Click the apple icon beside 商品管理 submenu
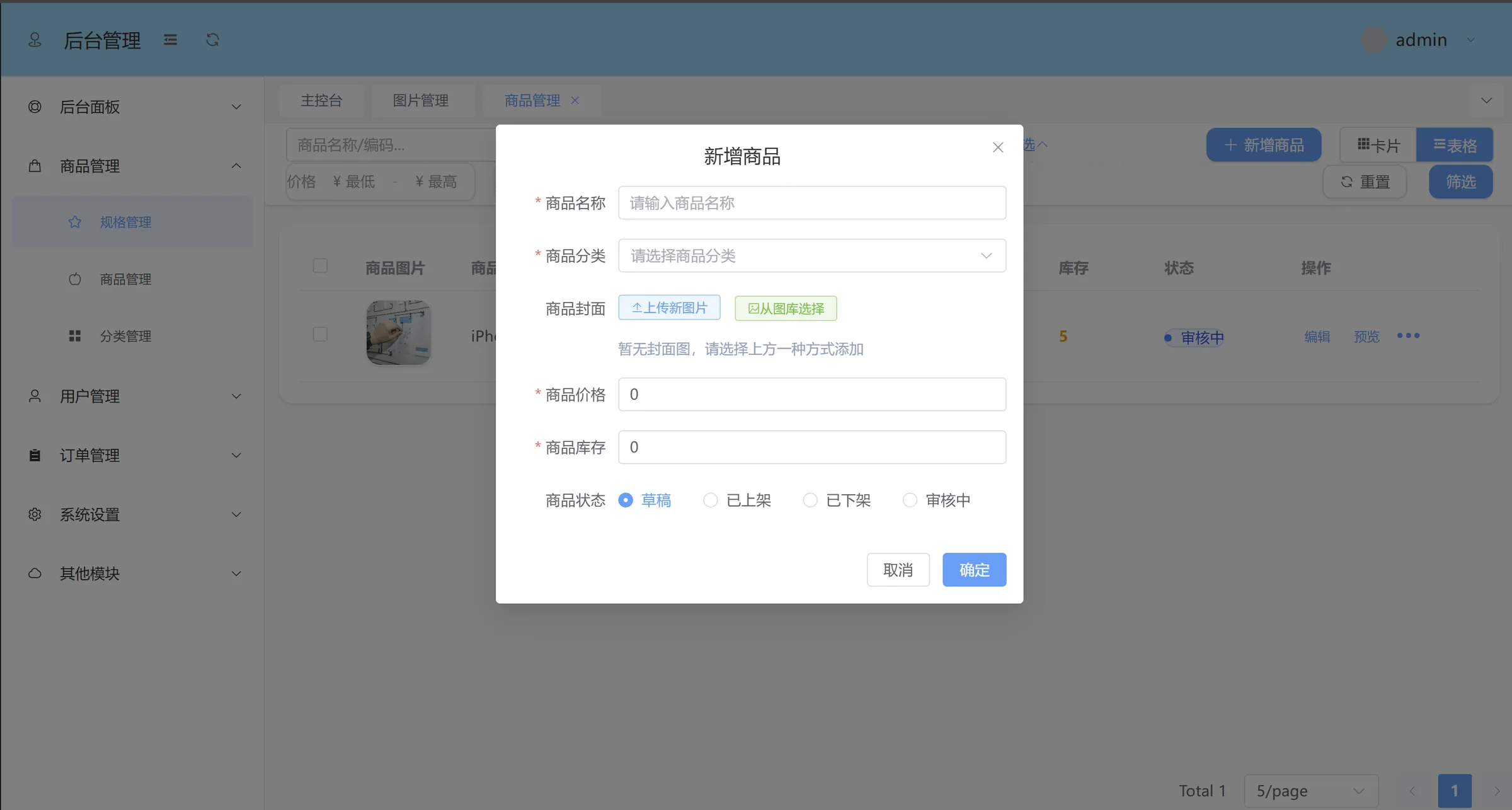Screen dimensions: 1512x810 [x=75, y=279]
